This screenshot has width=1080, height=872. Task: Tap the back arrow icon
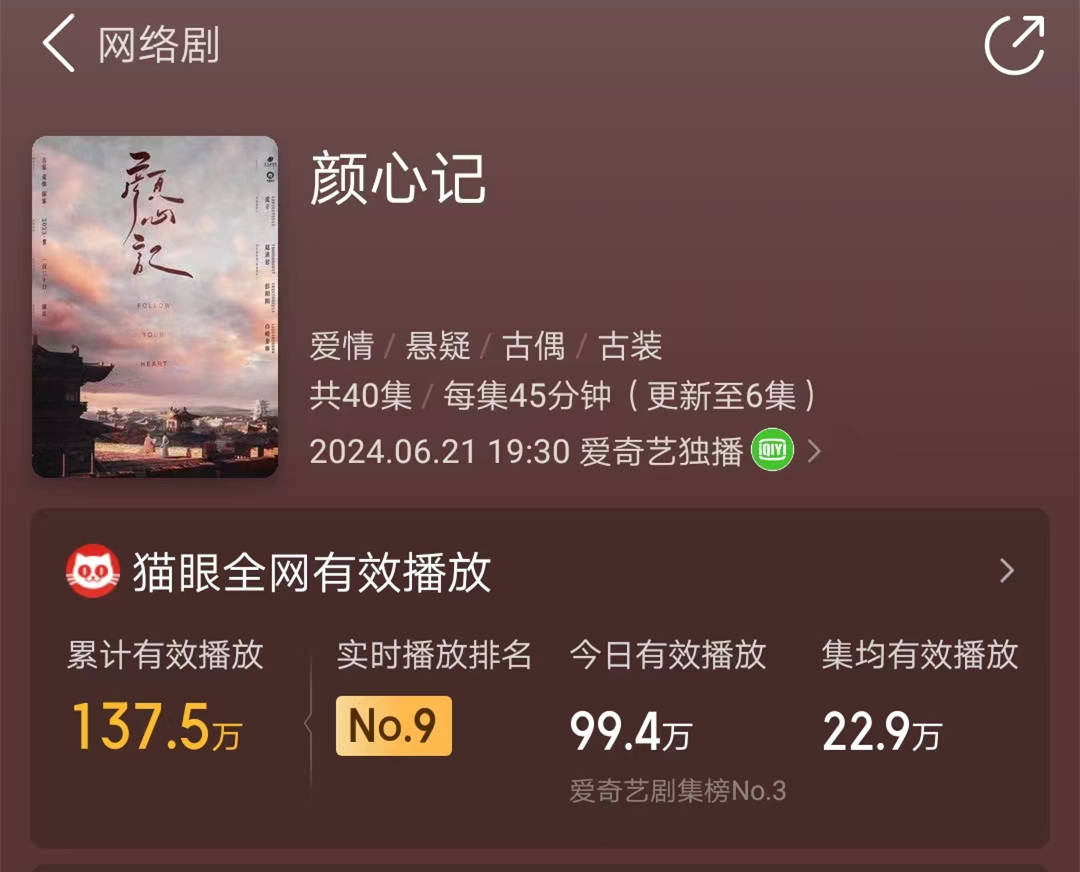59,45
